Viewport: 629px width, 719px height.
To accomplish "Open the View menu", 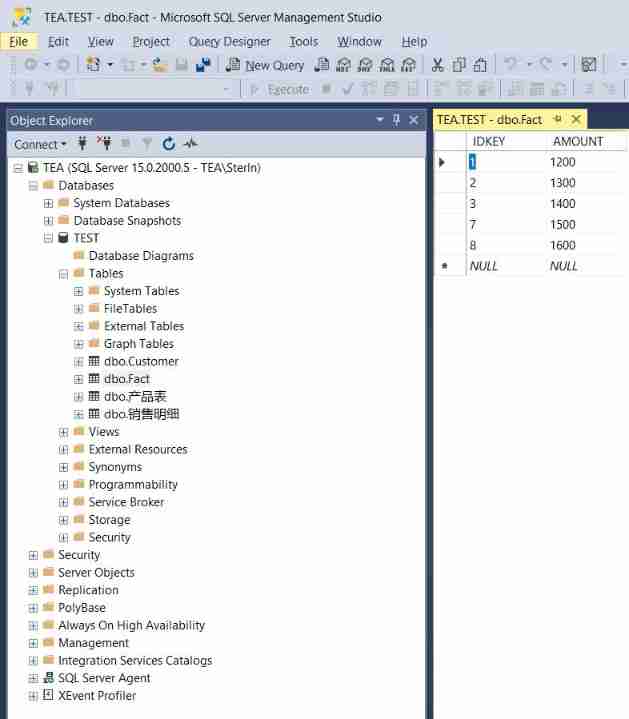I will click(x=100, y=42).
